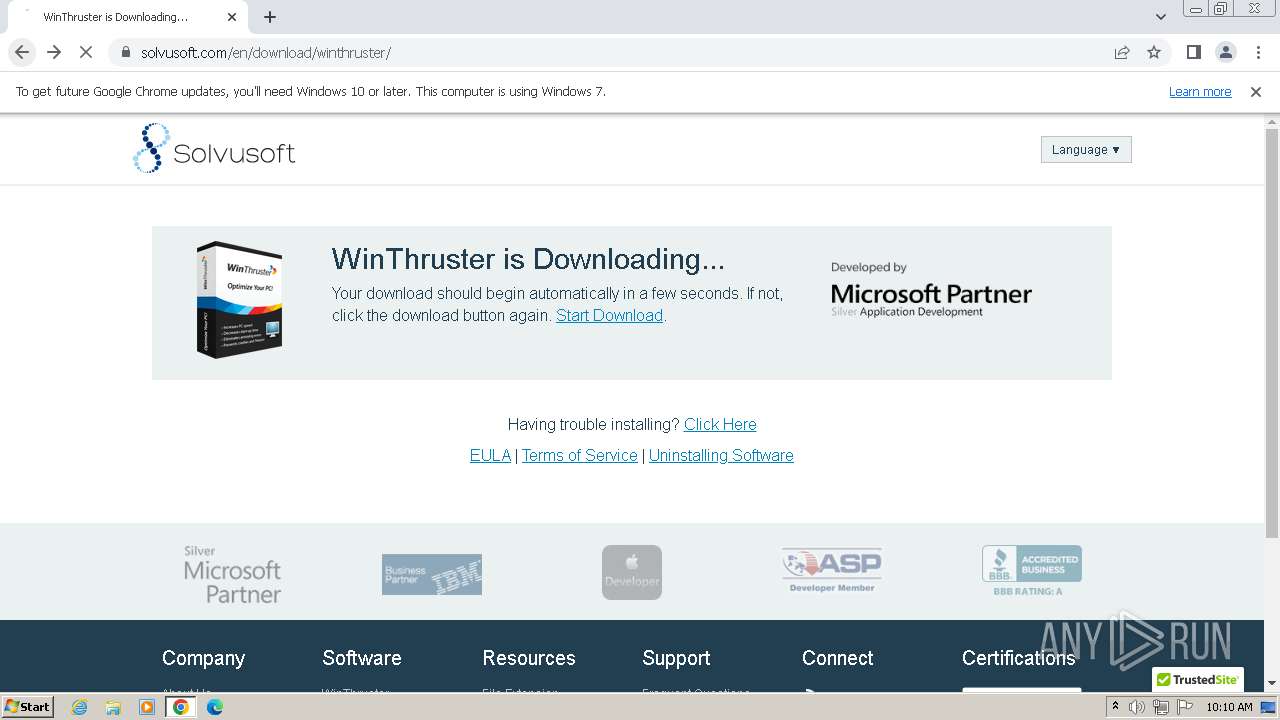Image resolution: width=1280 pixels, height=720 pixels.
Task: Share this page icon in address bar
Action: 1122,52
